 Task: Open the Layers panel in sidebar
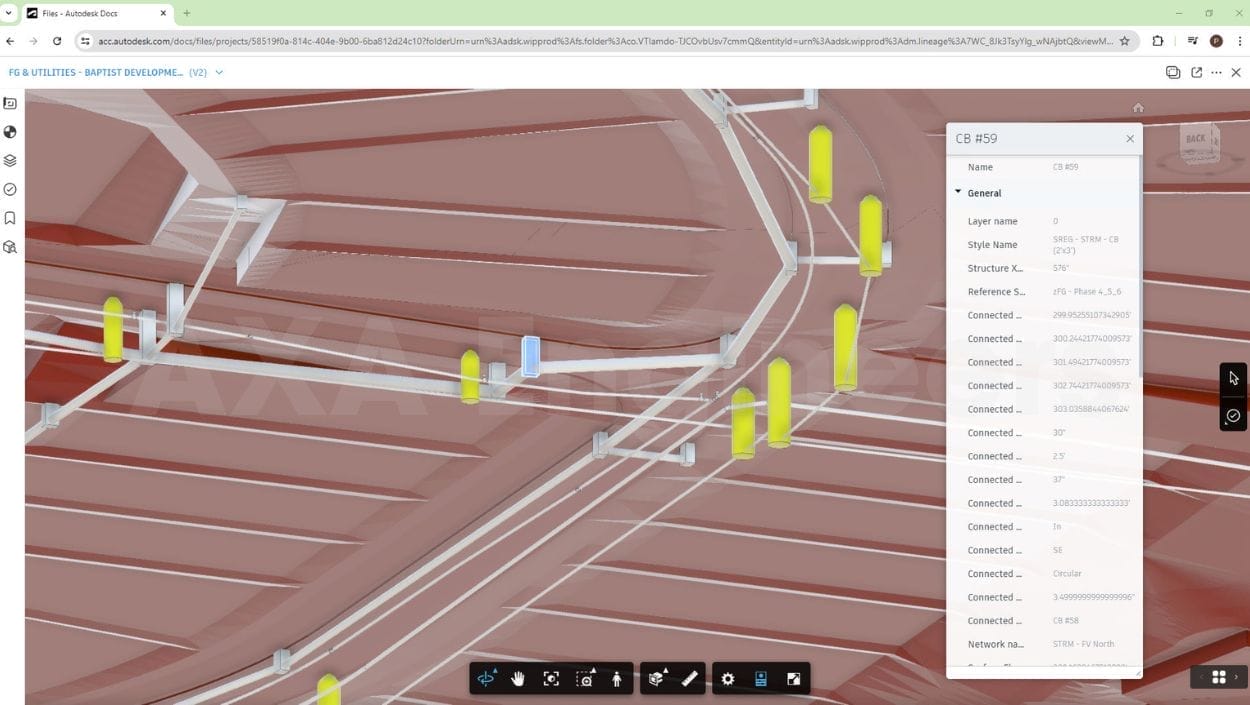[x=10, y=160]
